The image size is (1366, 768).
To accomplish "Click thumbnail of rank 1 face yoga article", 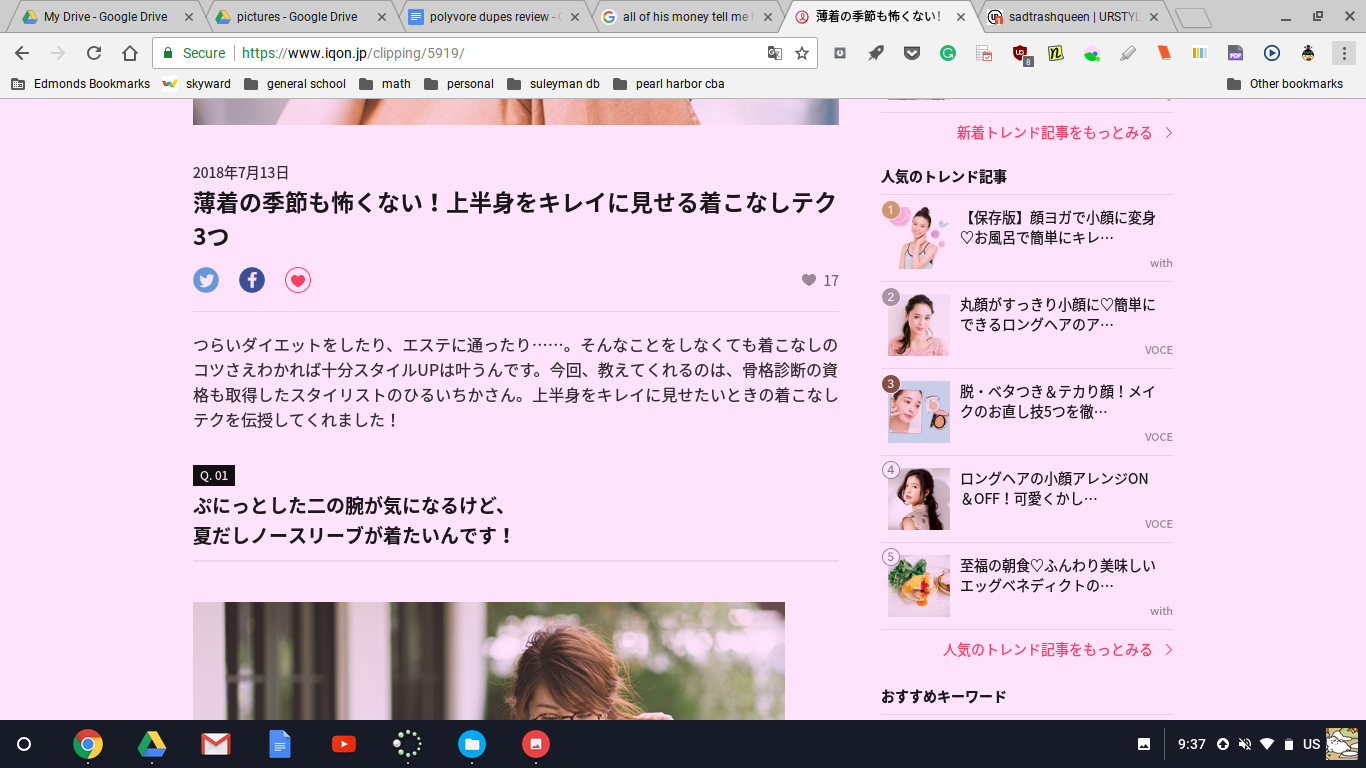I will (919, 238).
